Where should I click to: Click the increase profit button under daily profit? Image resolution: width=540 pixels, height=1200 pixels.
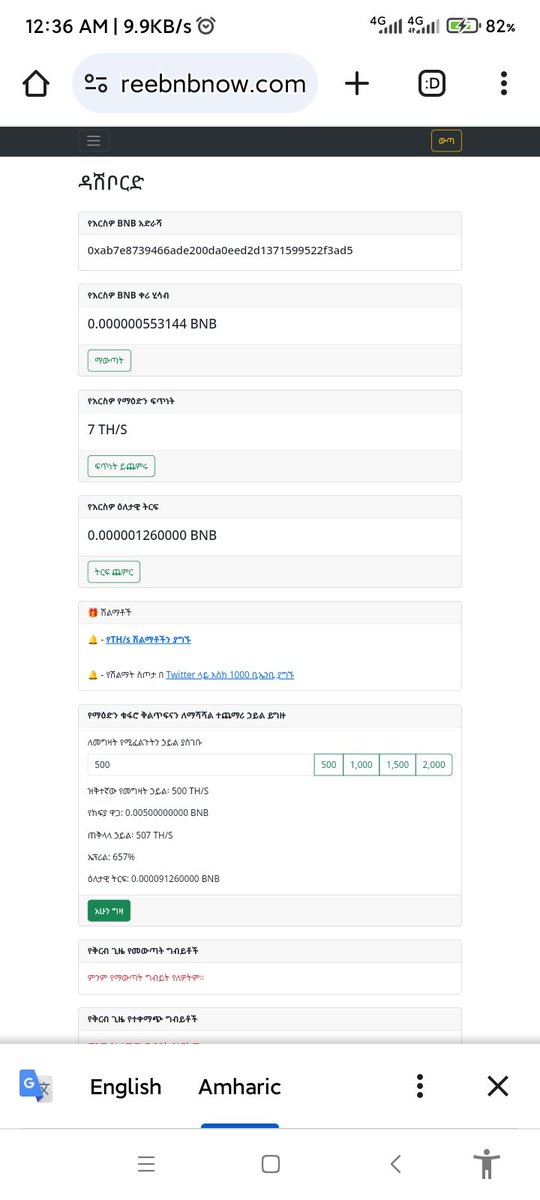point(114,572)
